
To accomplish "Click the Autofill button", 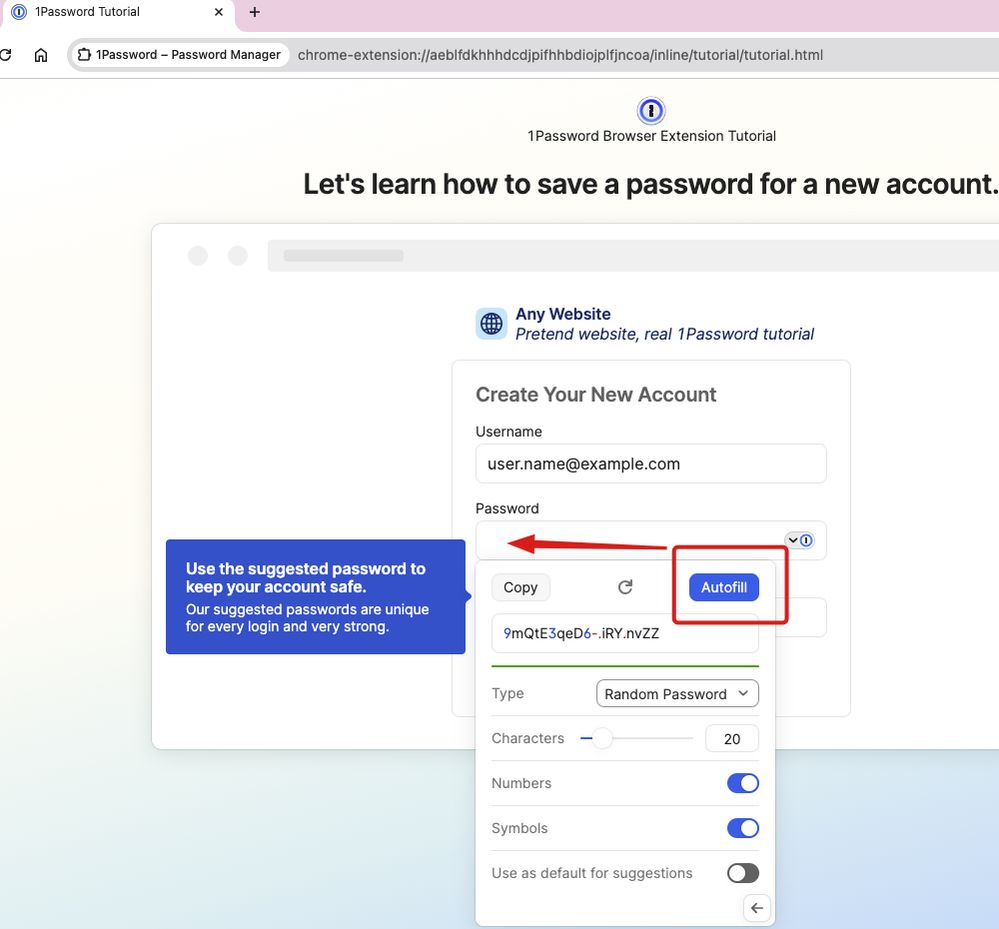I will pos(724,587).
